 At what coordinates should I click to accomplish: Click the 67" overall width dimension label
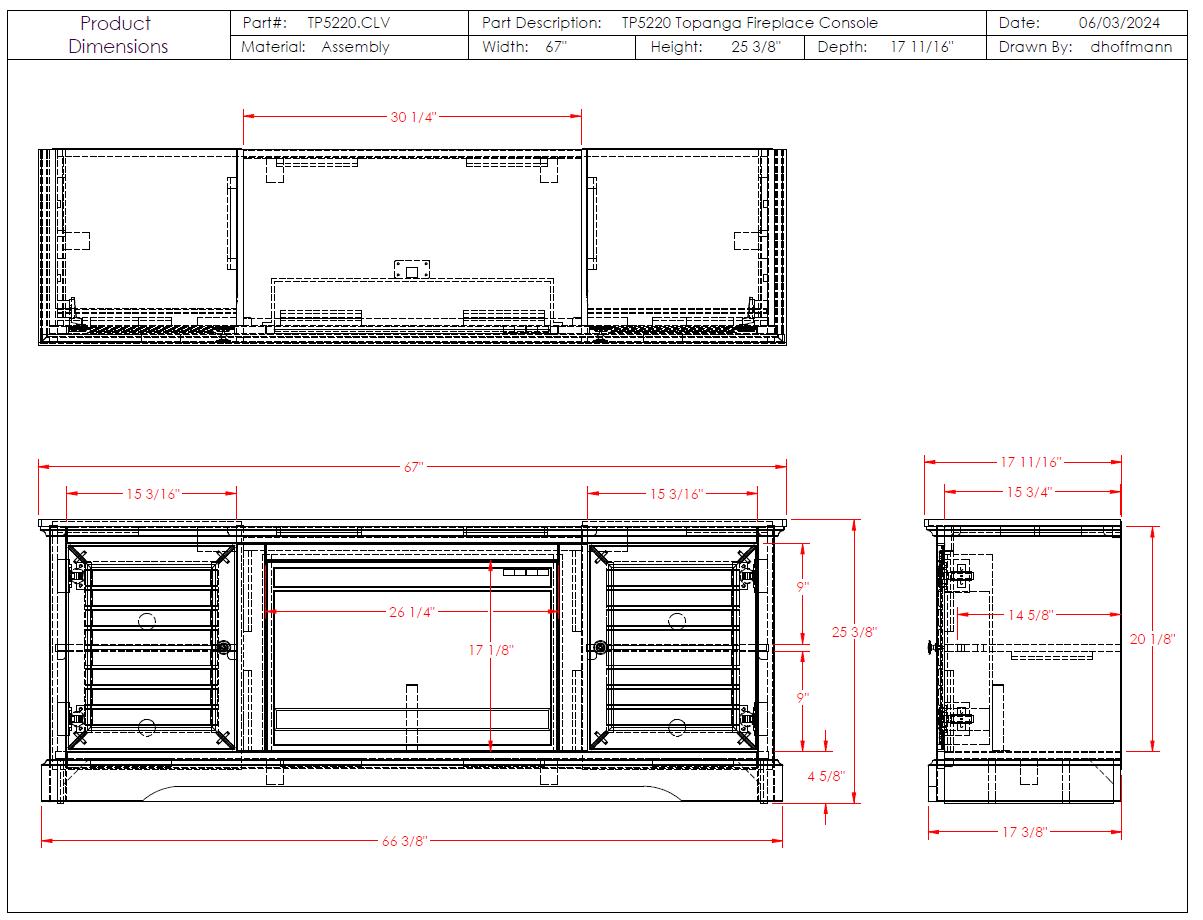pyautogui.click(x=413, y=467)
